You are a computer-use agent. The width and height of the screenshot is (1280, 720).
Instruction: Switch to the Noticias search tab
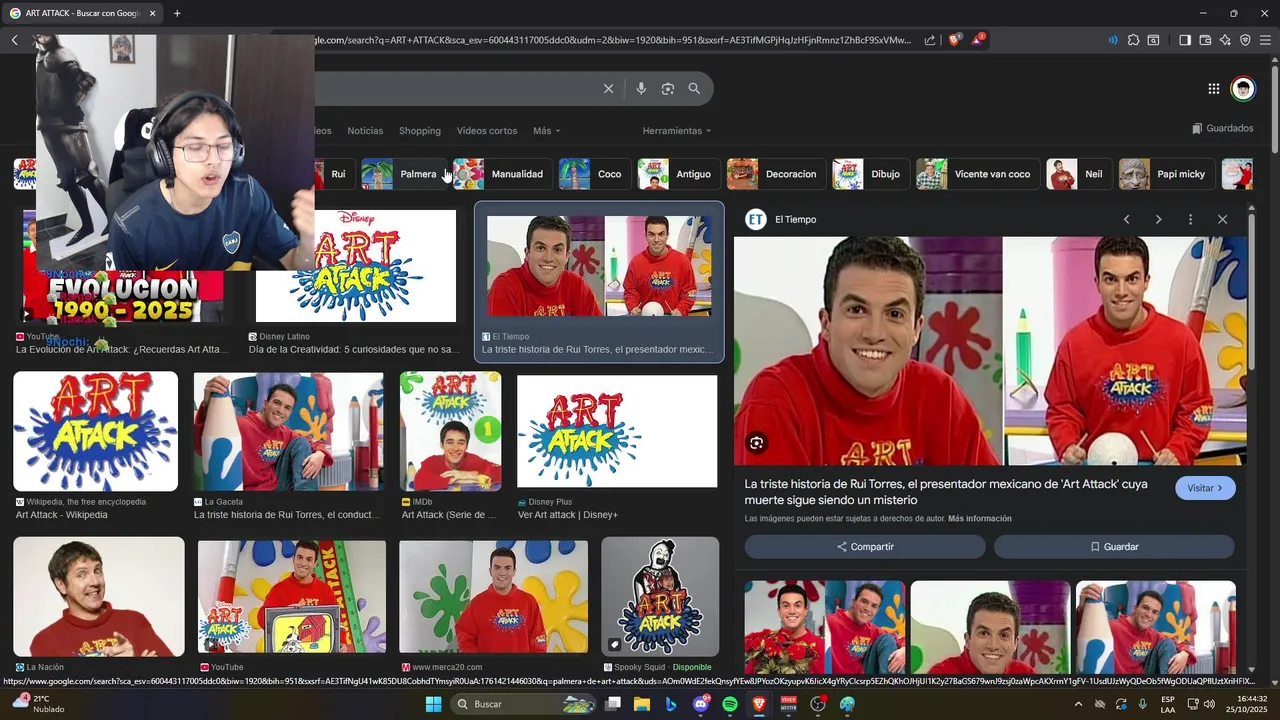(x=365, y=131)
